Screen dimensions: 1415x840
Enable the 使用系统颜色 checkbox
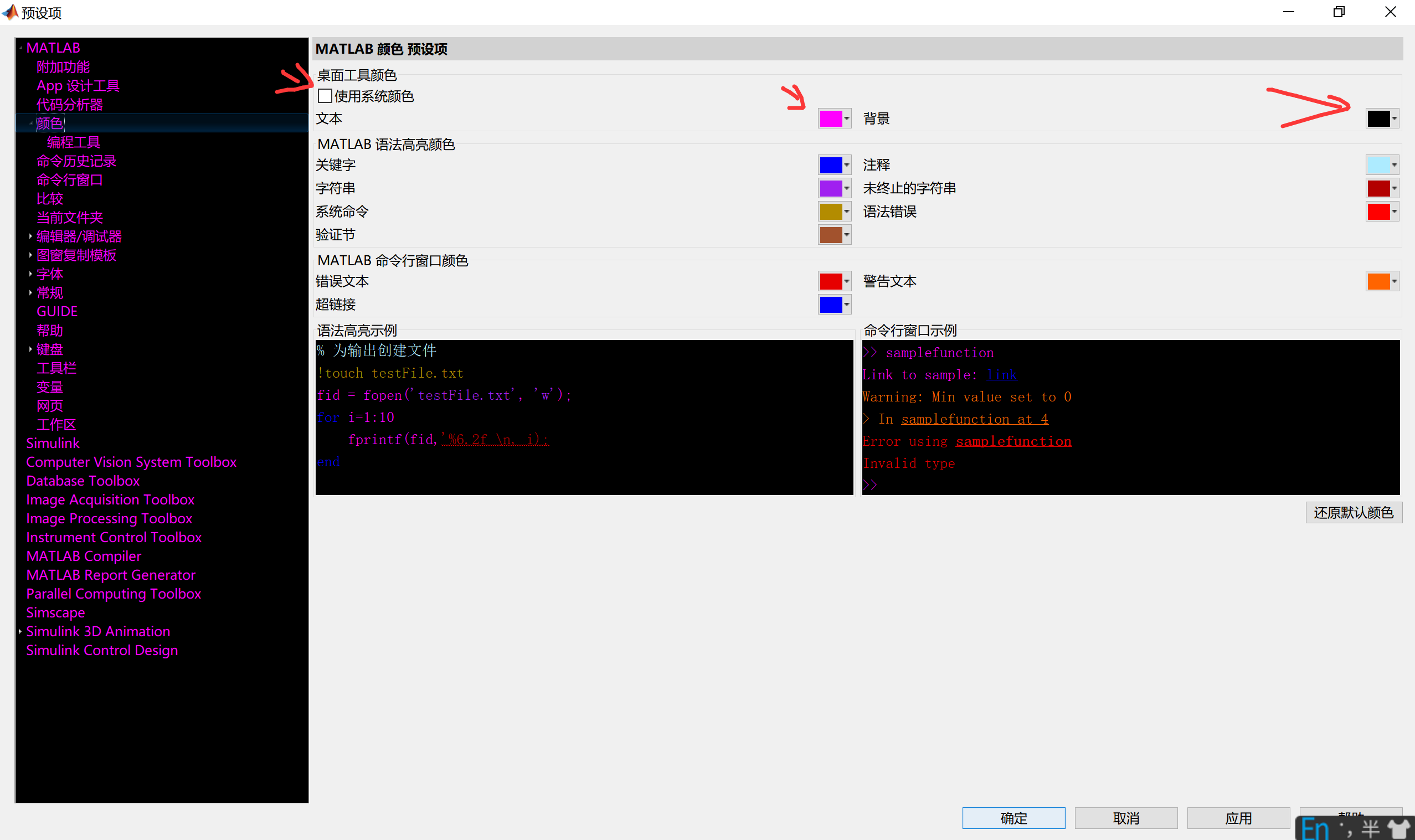(x=325, y=96)
